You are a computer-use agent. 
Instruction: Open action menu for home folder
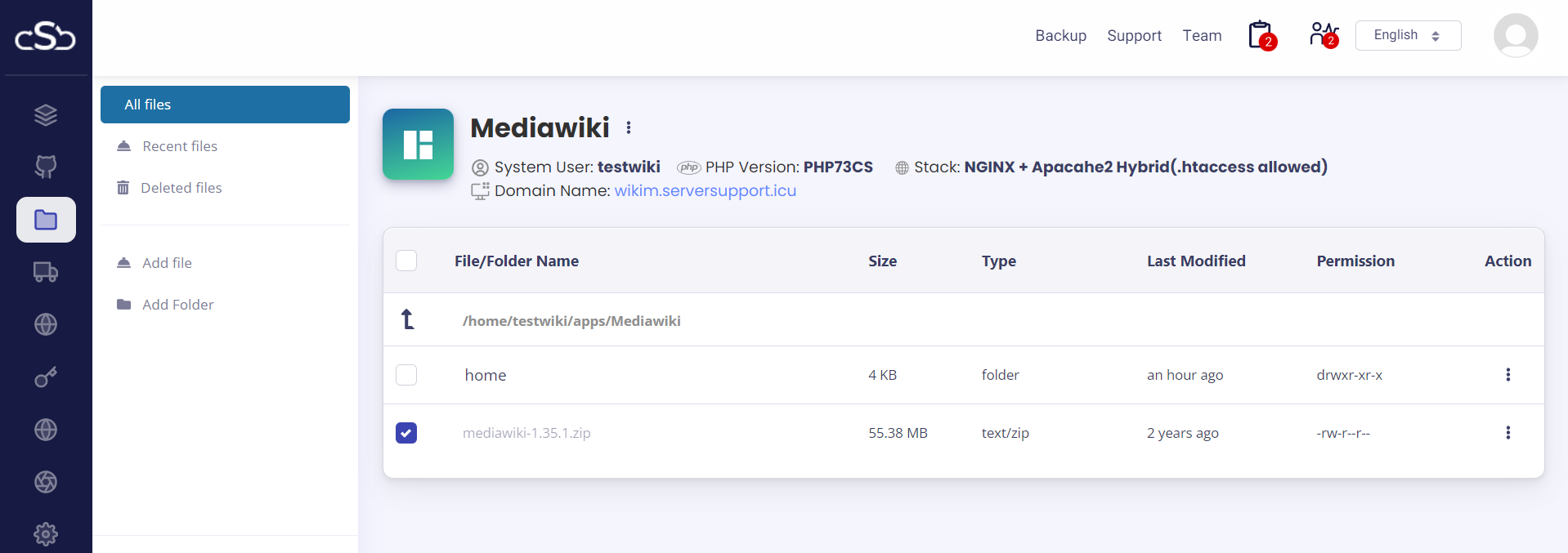[x=1508, y=375]
